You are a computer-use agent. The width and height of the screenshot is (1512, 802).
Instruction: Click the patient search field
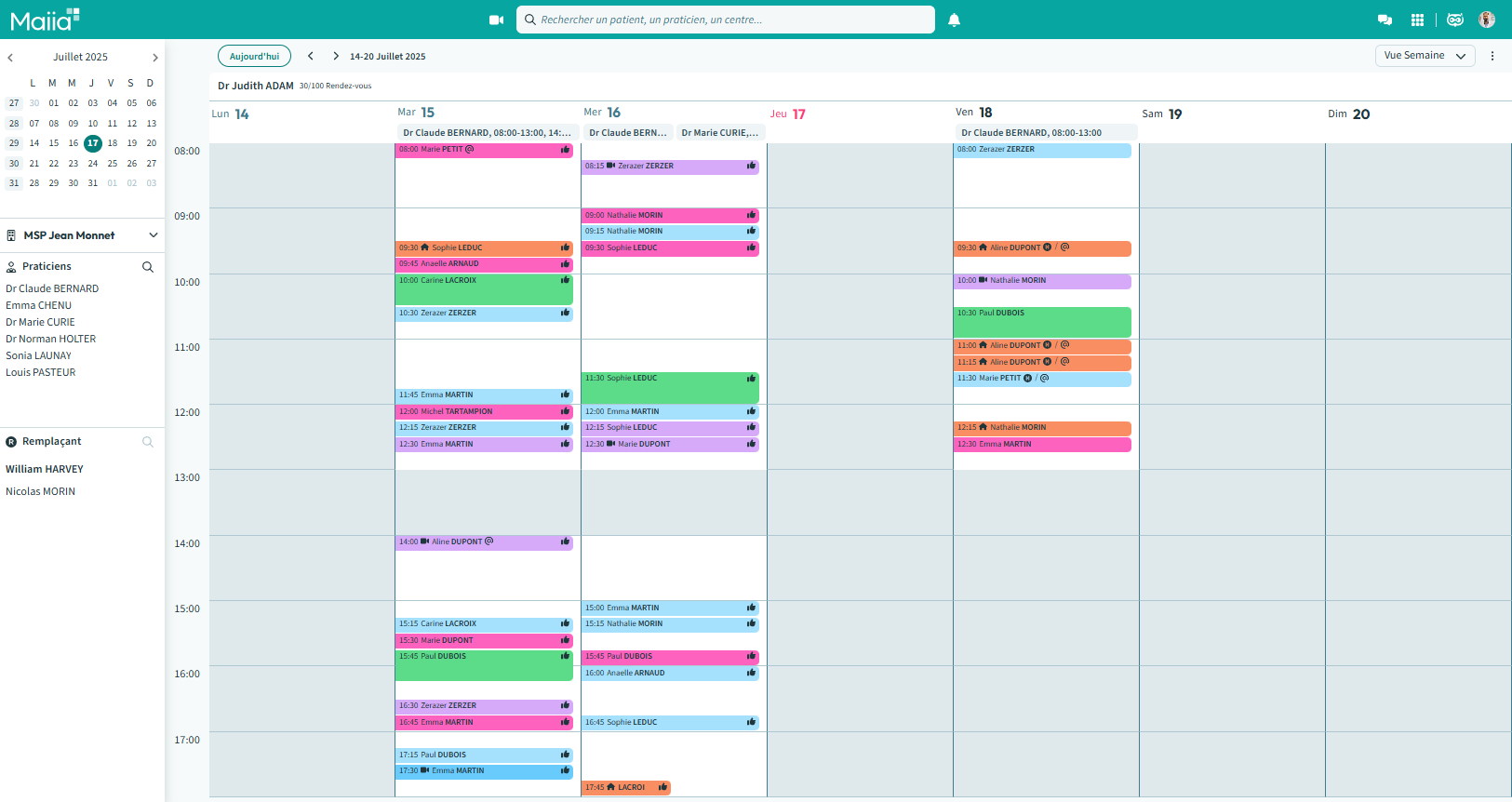tap(726, 20)
